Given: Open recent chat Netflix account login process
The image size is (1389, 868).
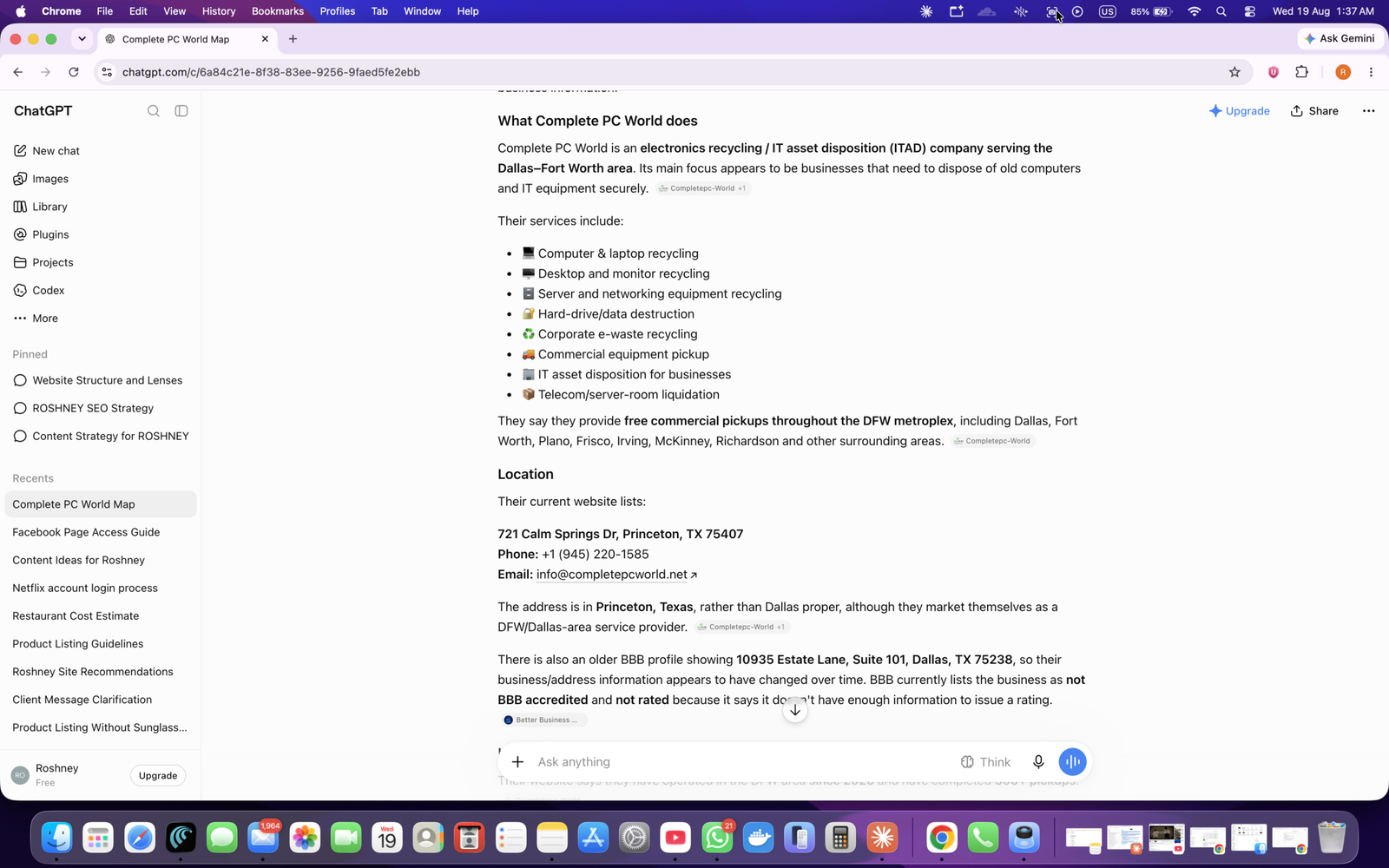Looking at the screenshot, I should click(100, 588).
